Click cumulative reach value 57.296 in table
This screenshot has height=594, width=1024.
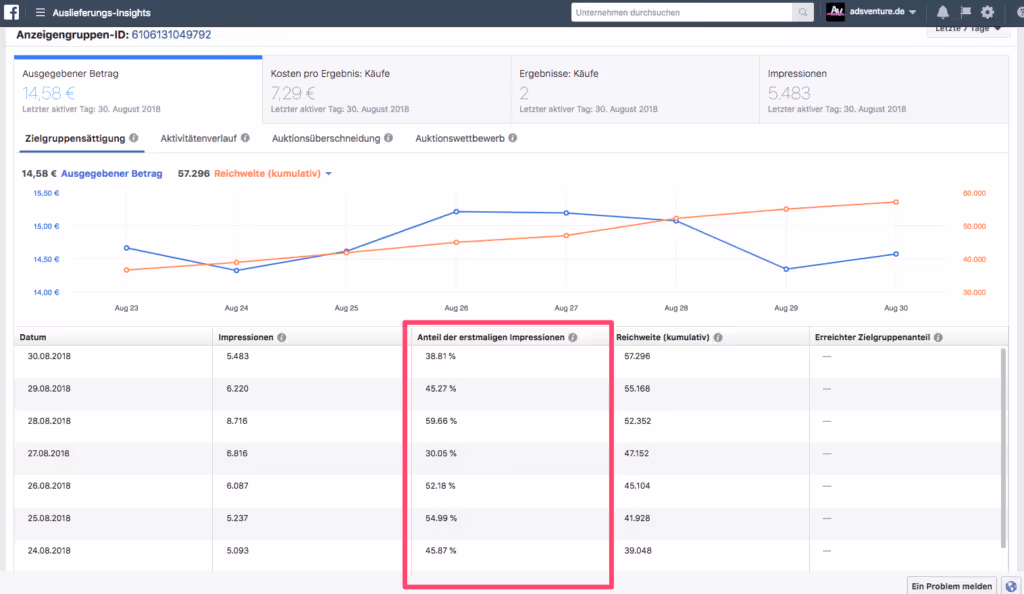(x=637, y=356)
